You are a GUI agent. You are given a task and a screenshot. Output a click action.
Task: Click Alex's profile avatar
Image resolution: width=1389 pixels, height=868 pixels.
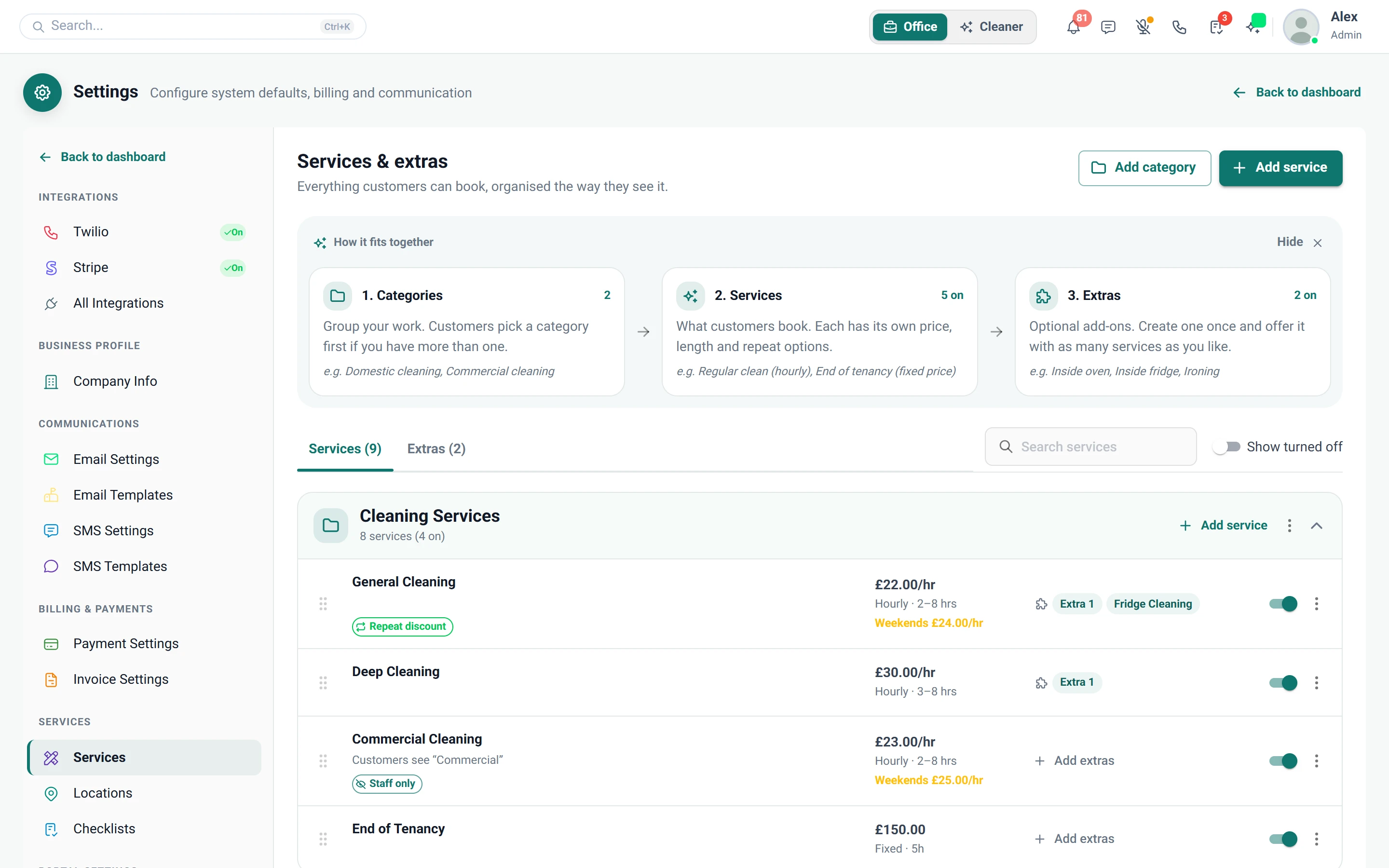click(1301, 27)
